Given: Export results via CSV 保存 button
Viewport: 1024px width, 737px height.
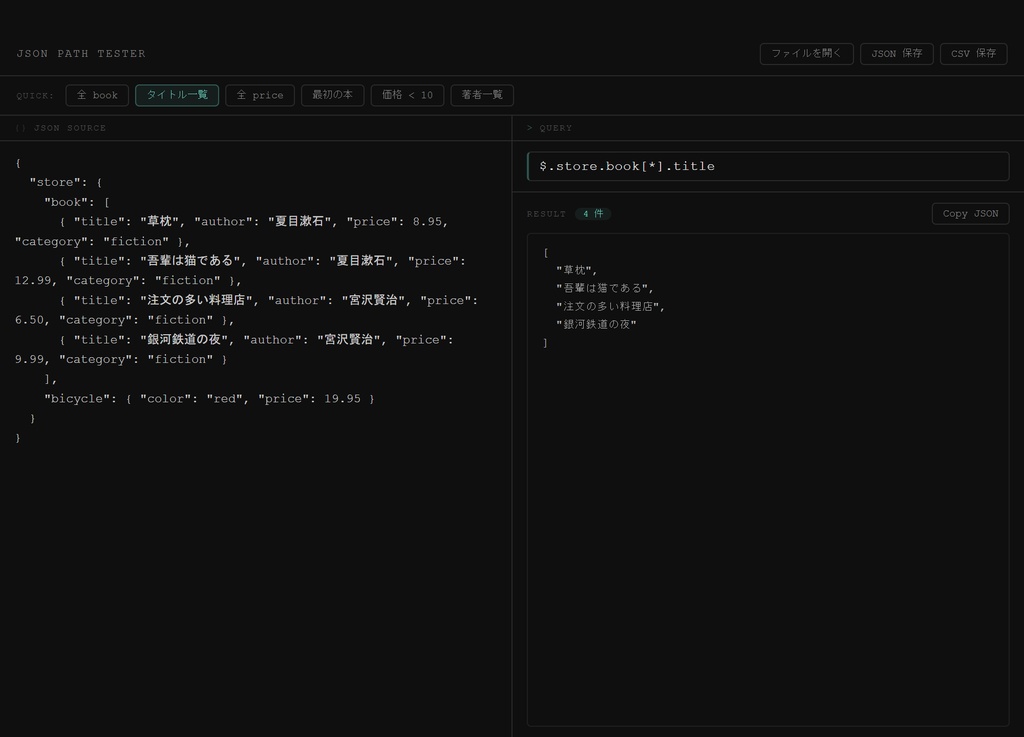Looking at the screenshot, I should (973, 54).
